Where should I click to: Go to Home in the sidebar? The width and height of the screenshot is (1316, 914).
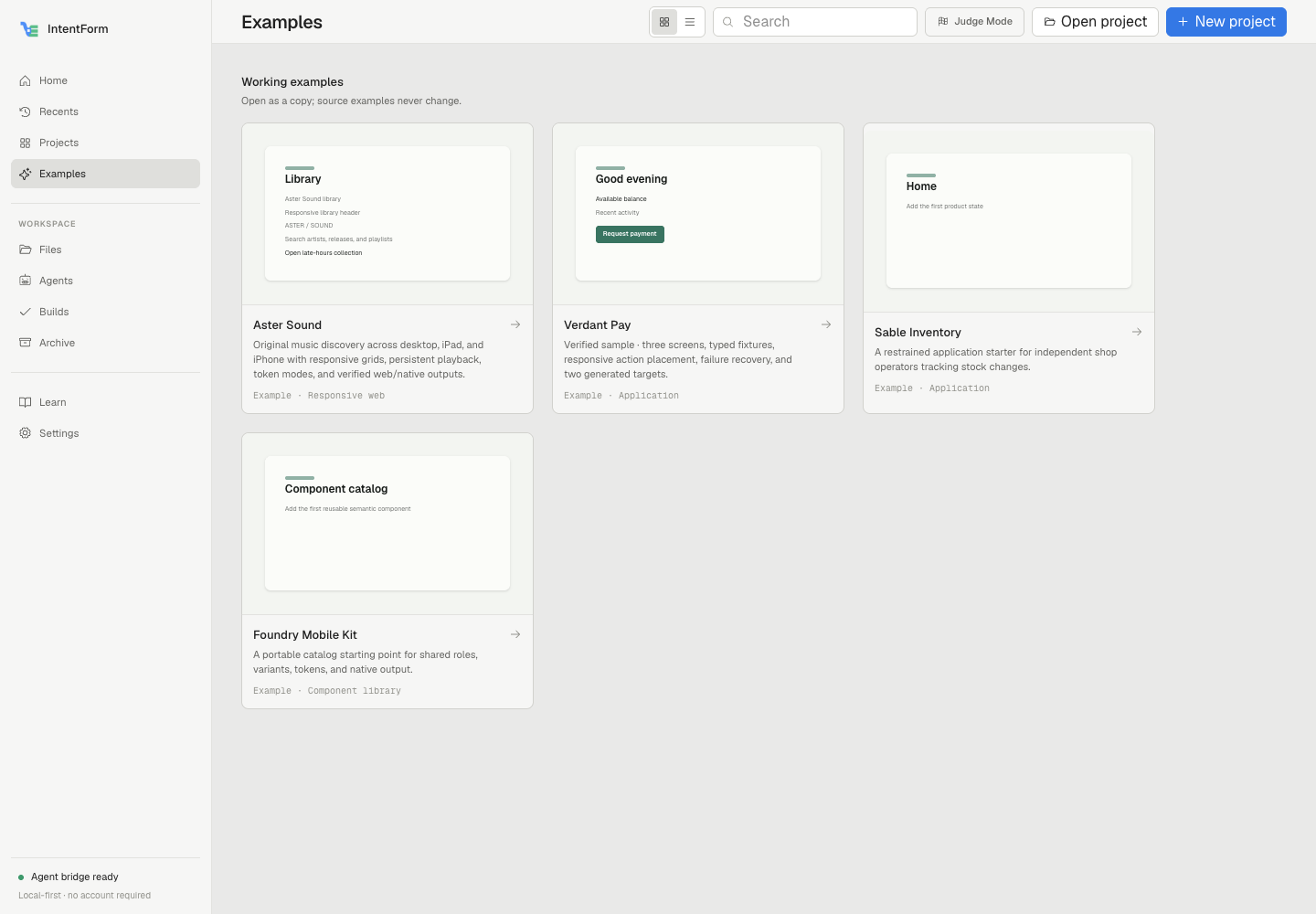coord(105,80)
